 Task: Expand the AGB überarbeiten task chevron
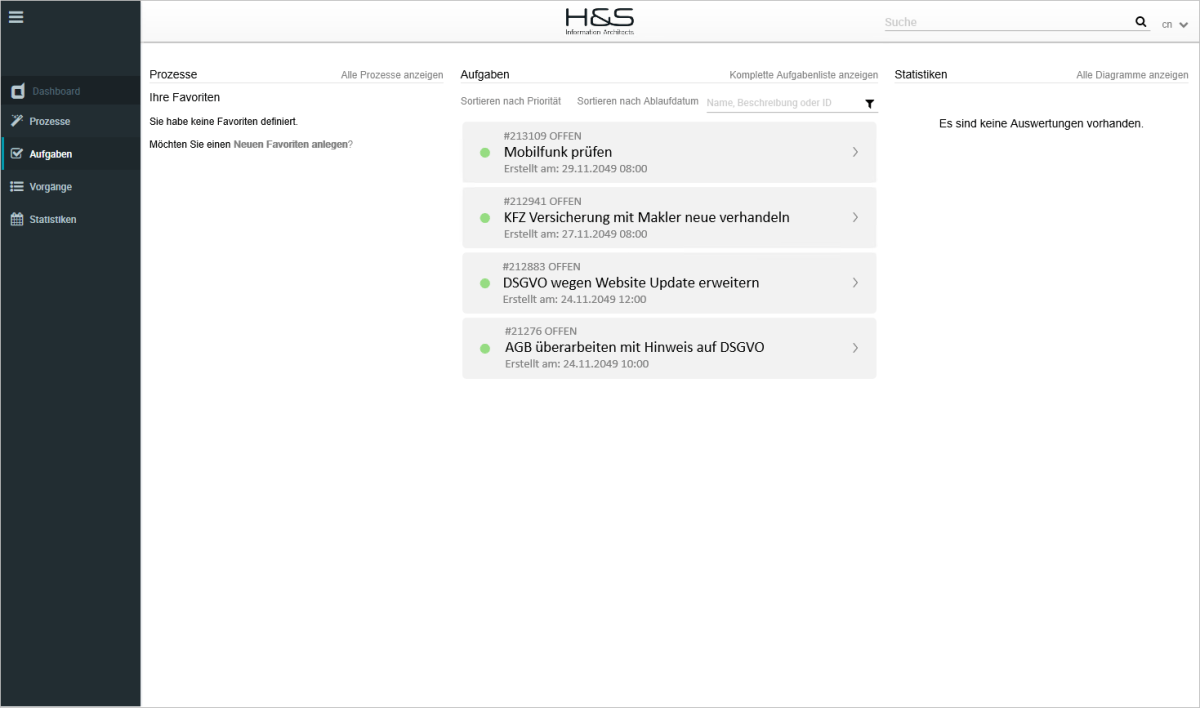pos(855,348)
